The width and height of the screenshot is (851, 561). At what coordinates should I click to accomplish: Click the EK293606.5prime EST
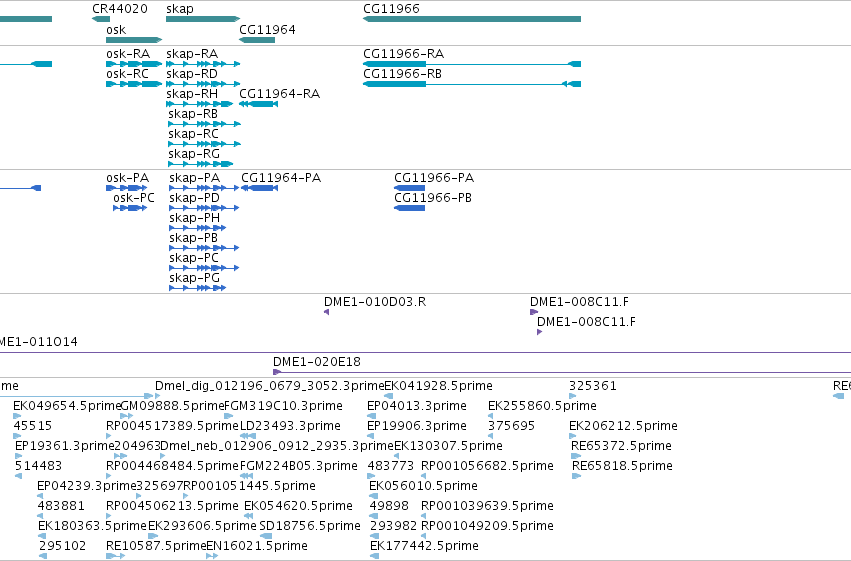coord(152,536)
